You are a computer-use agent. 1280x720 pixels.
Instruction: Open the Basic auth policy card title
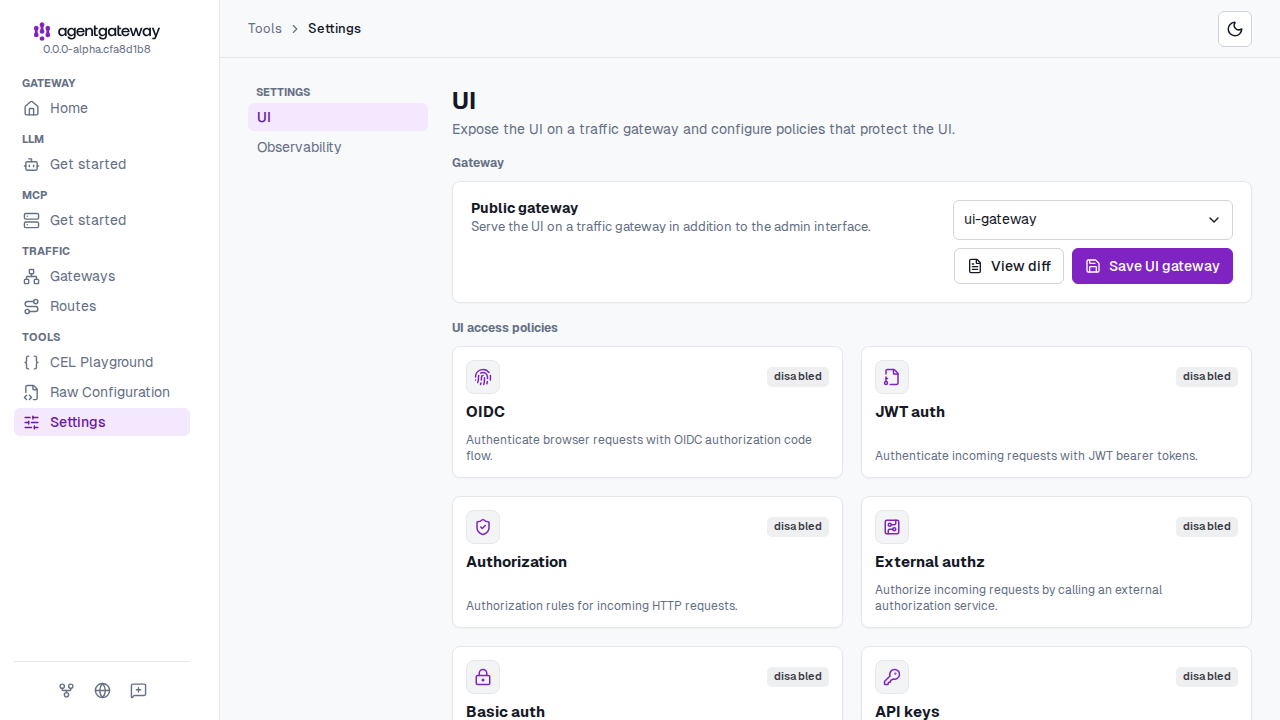(505, 712)
